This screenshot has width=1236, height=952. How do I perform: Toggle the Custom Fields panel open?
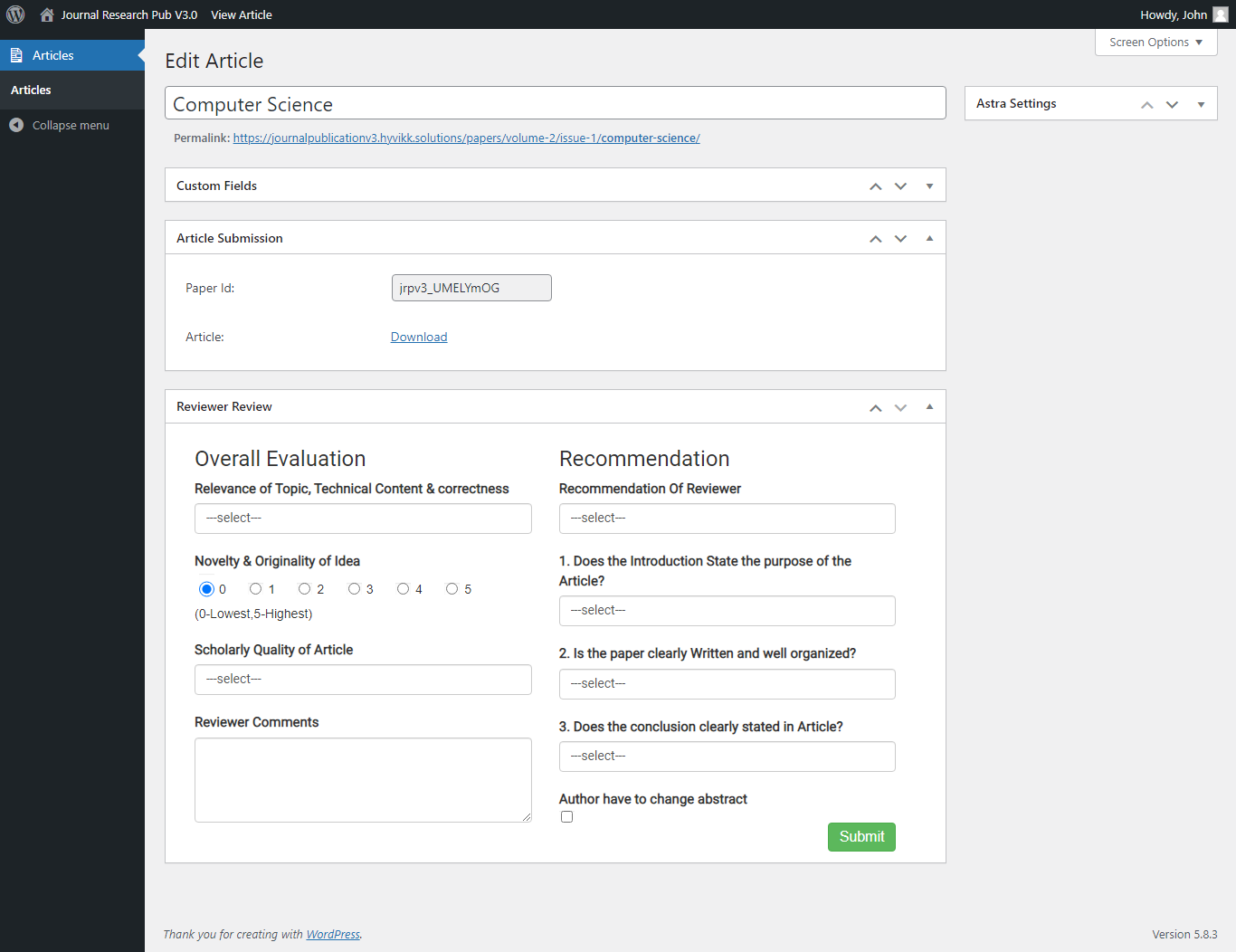(x=929, y=186)
